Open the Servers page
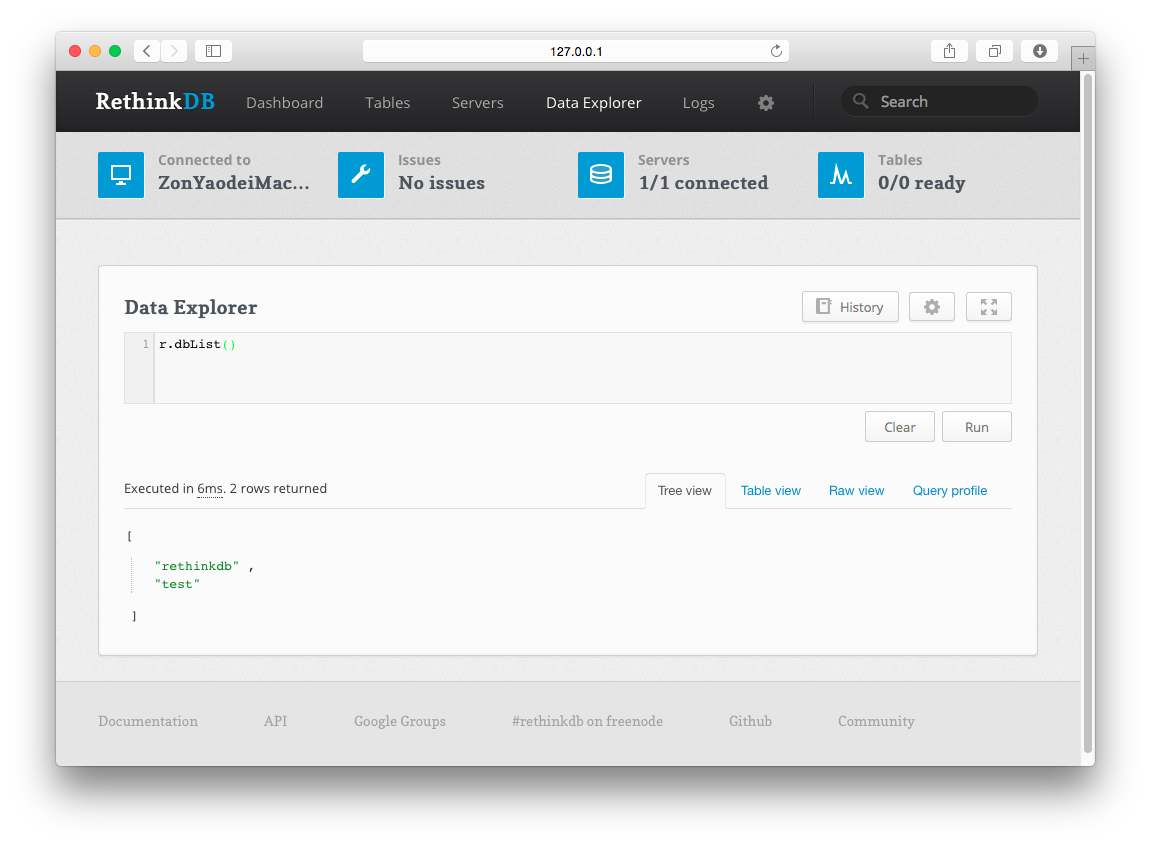Viewport: 1151px width, 846px height. 478,103
